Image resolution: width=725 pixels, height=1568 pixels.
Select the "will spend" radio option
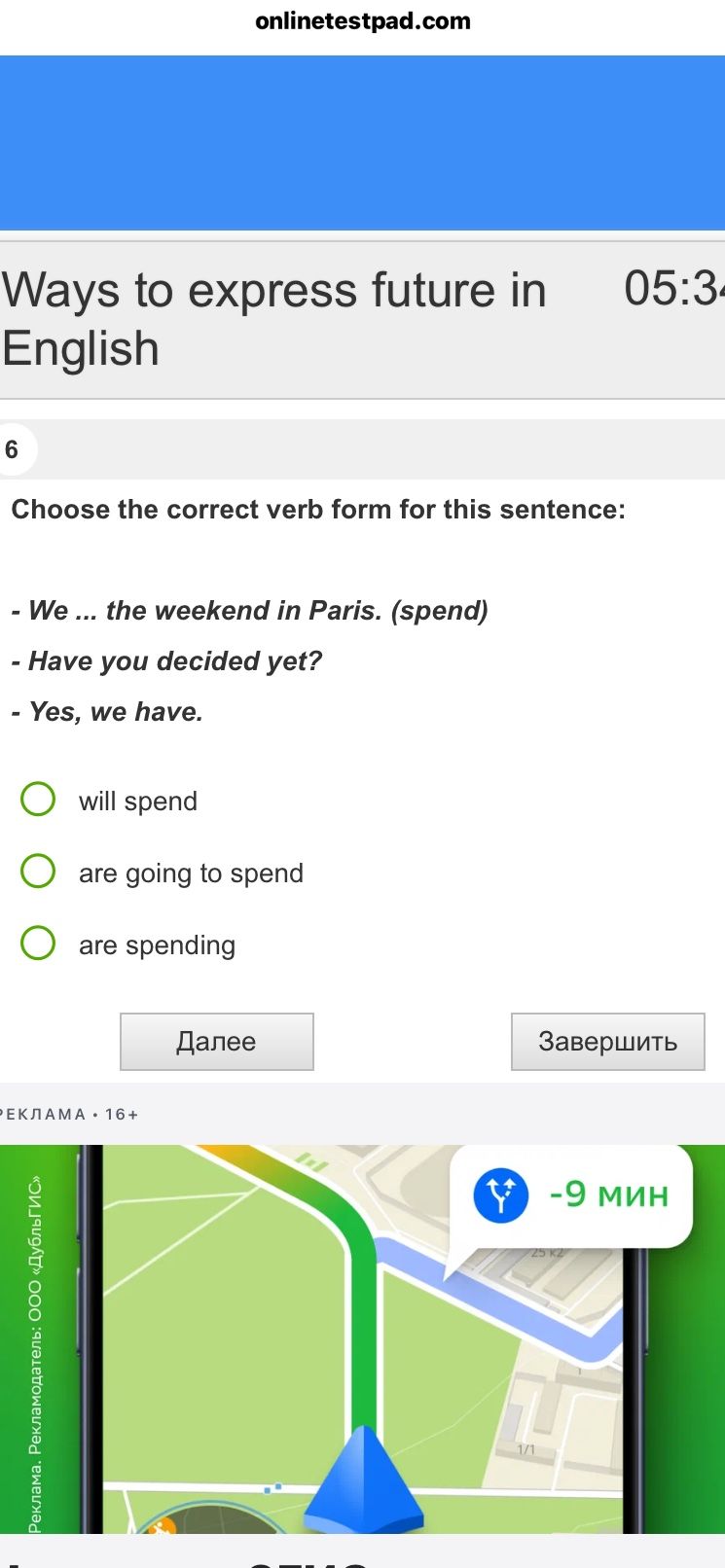click(38, 800)
